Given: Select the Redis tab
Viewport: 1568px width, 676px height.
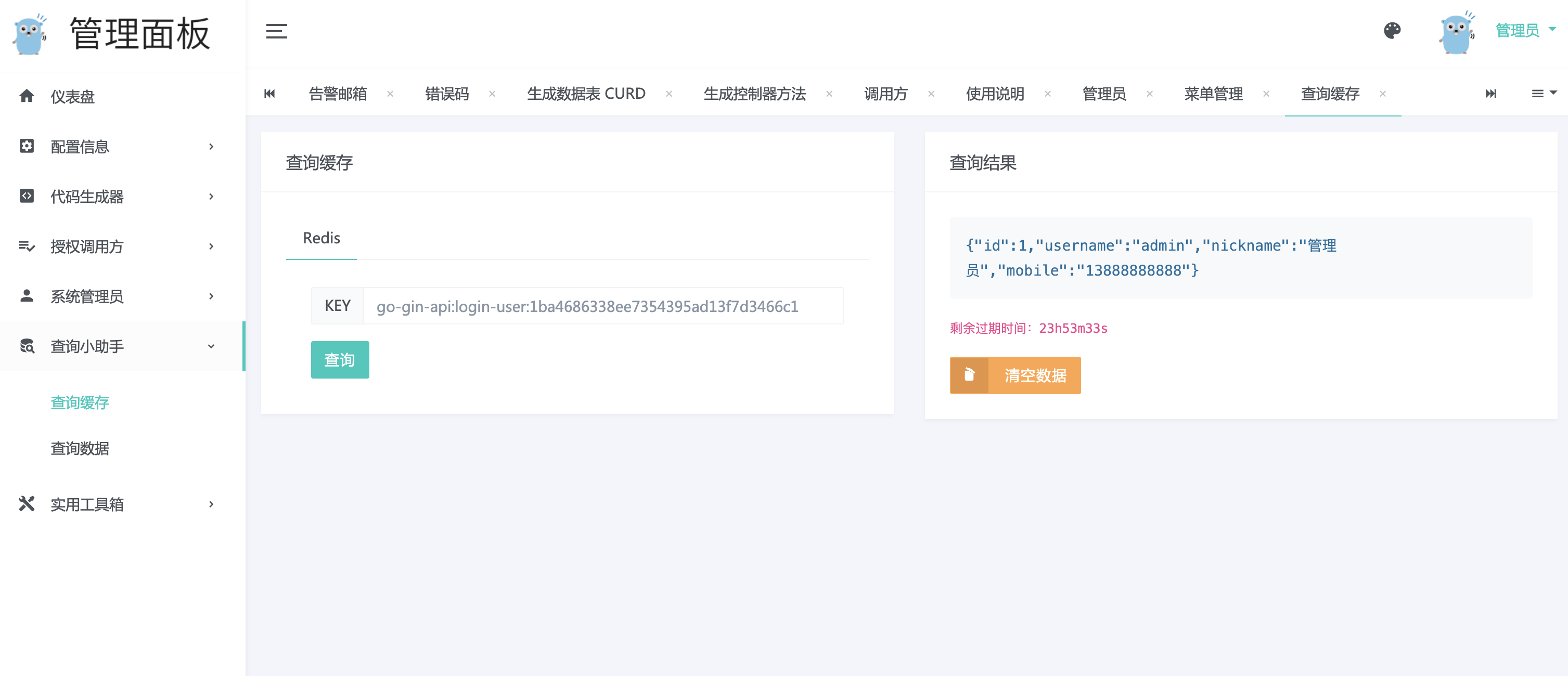Looking at the screenshot, I should pyautogui.click(x=322, y=238).
